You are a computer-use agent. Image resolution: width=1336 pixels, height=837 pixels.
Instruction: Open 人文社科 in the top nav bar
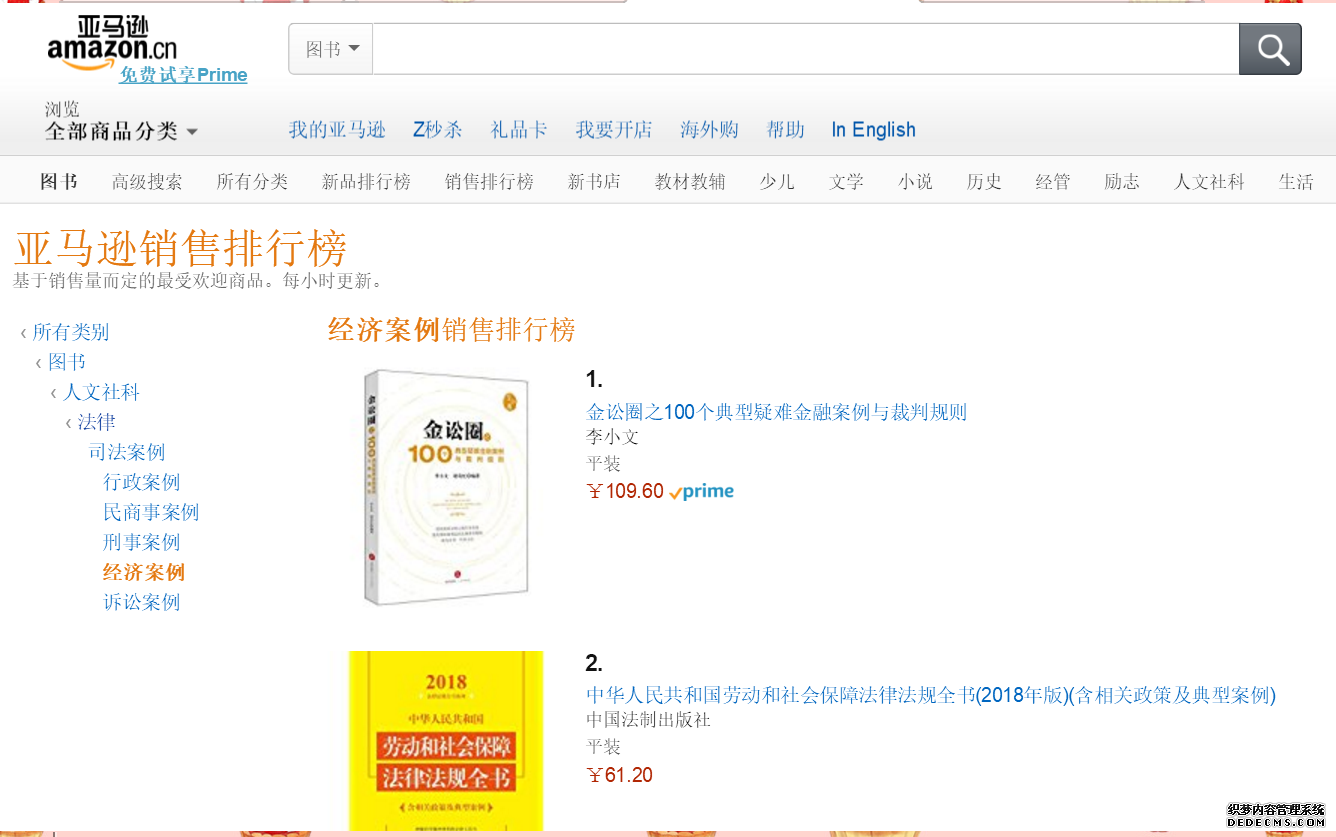(x=1209, y=181)
